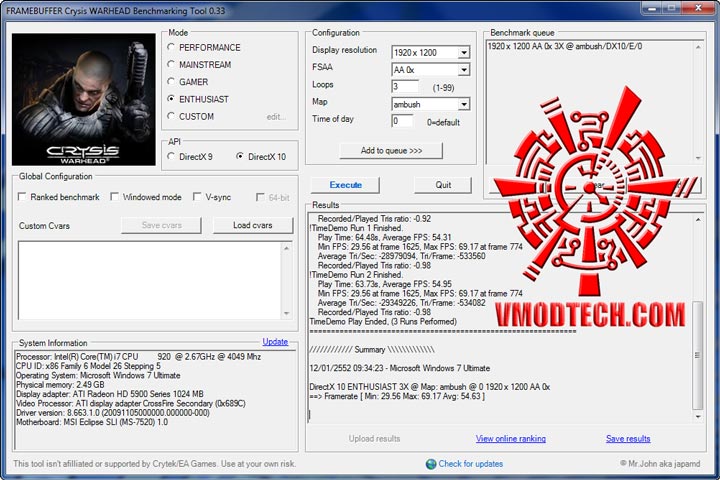Close the Benchmarking Tool window

[x=698, y=7]
